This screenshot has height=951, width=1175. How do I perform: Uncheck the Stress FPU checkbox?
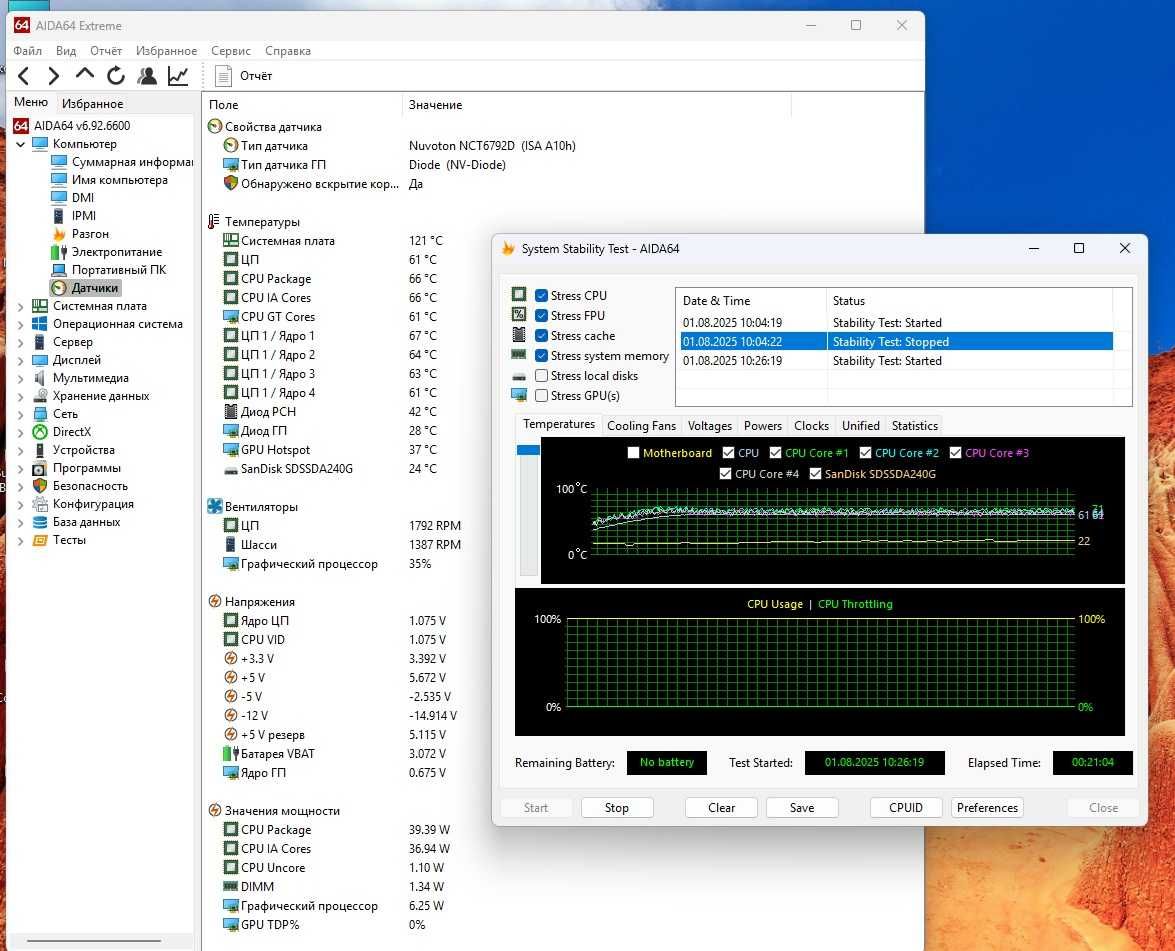pos(541,316)
